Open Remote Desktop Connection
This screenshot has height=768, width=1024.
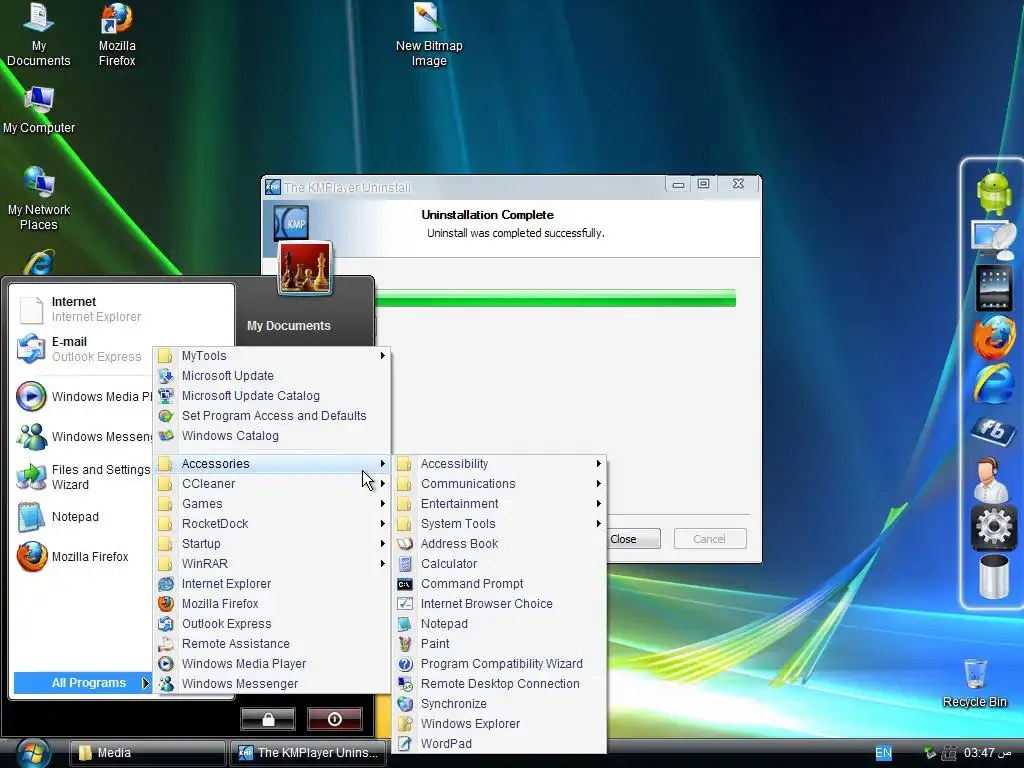[x=499, y=684]
